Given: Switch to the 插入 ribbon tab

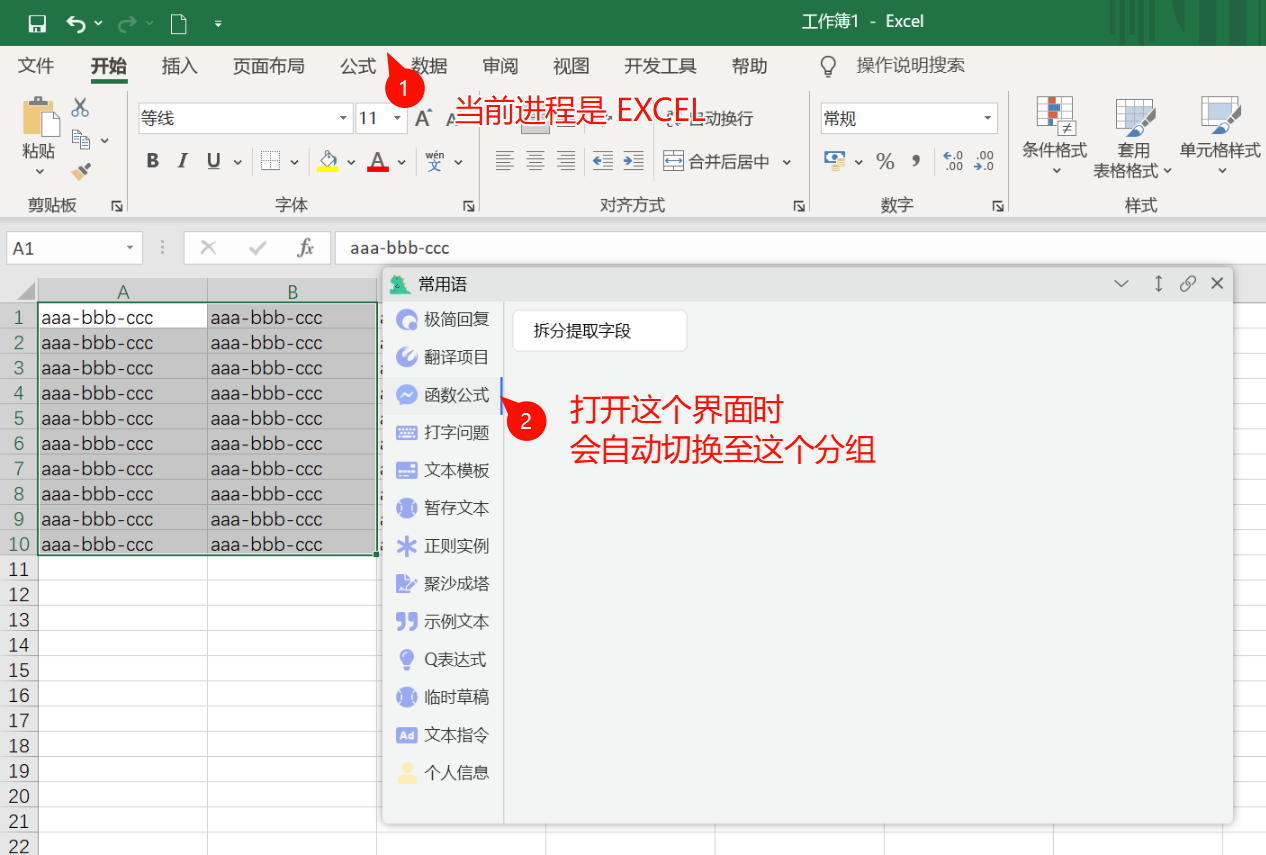Looking at the screenshot, I should pos(180,66).
